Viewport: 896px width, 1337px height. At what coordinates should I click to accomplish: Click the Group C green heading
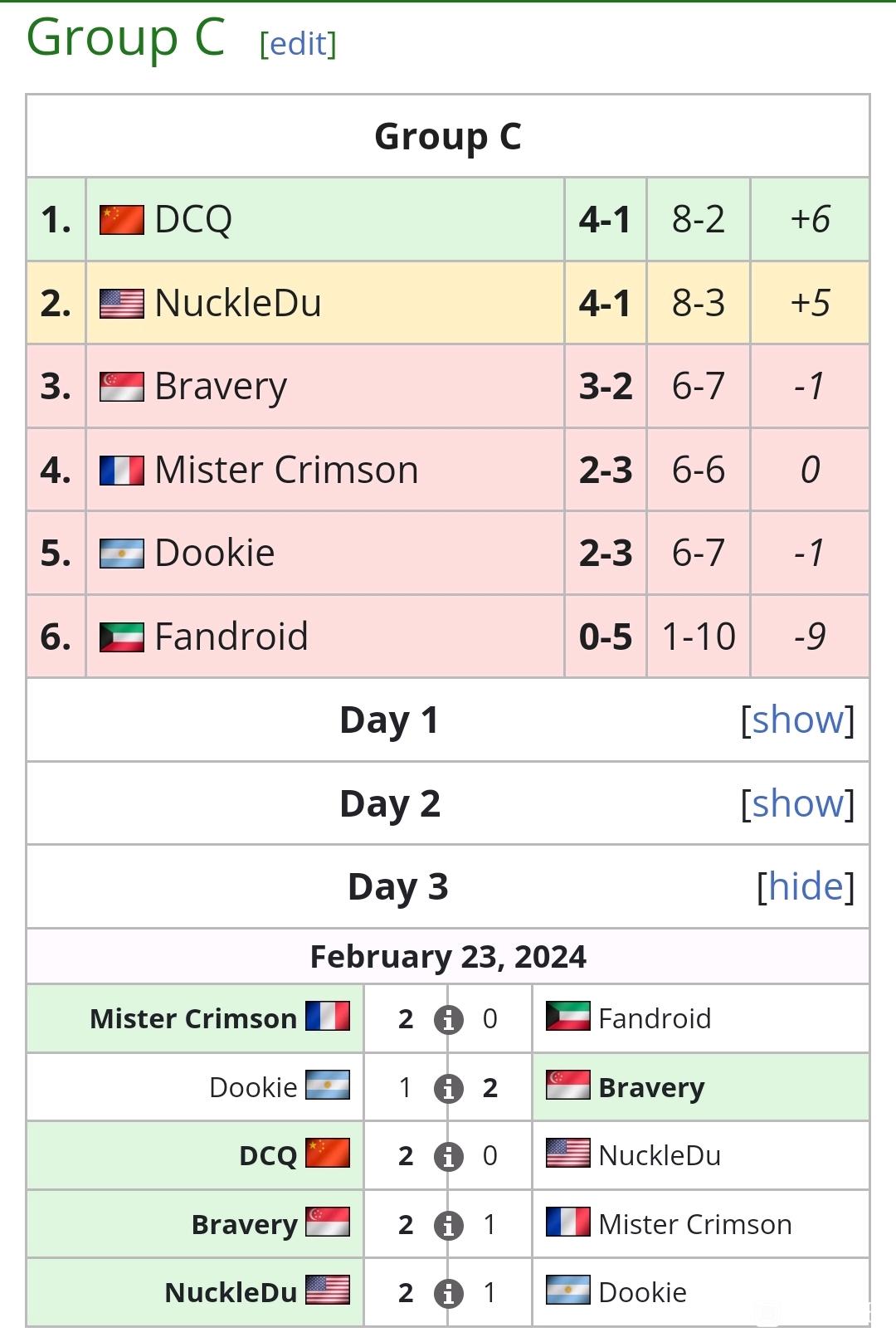[125, 37]
